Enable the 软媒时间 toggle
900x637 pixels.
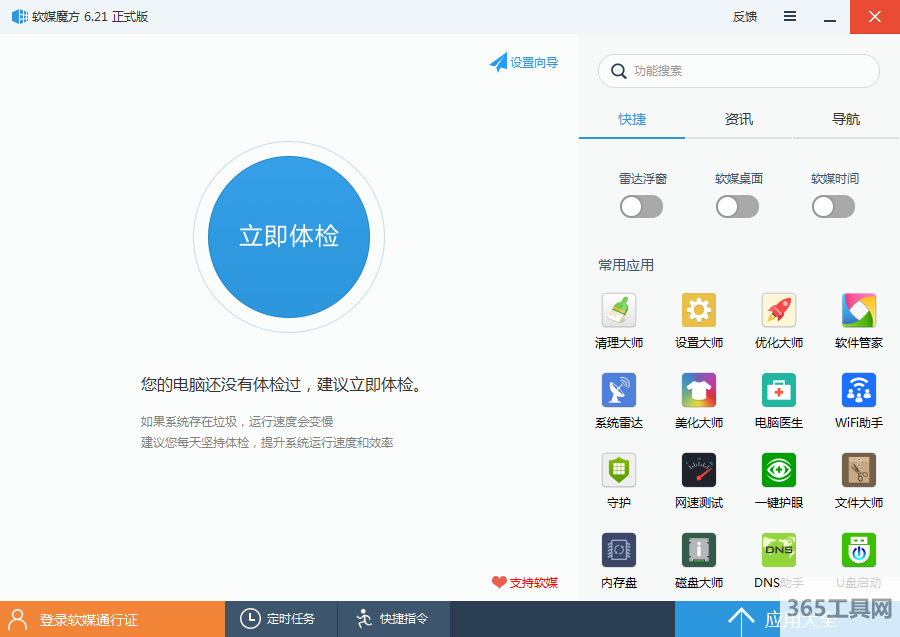coord(833,207)
